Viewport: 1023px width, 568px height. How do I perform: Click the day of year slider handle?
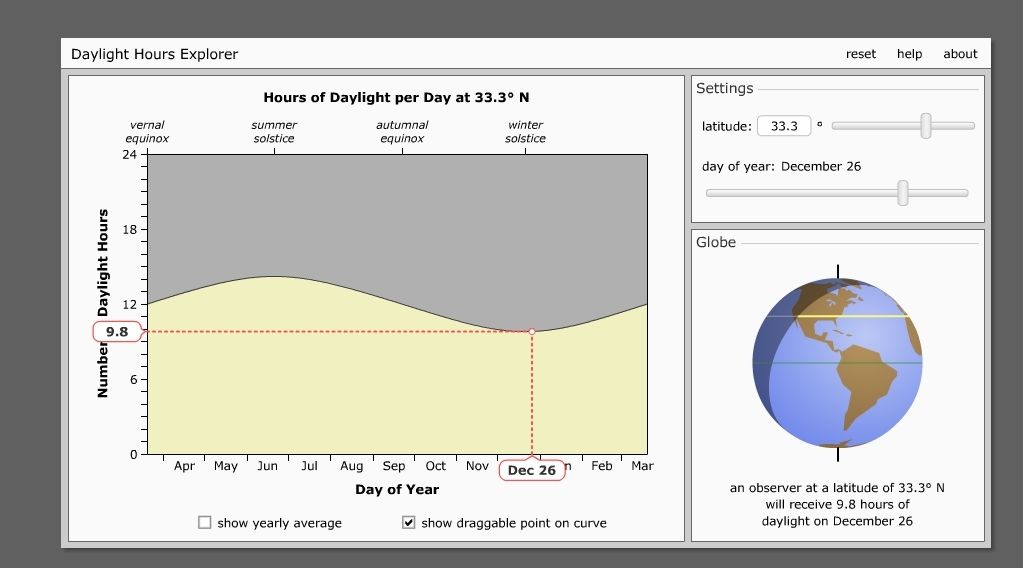(903, 193)
